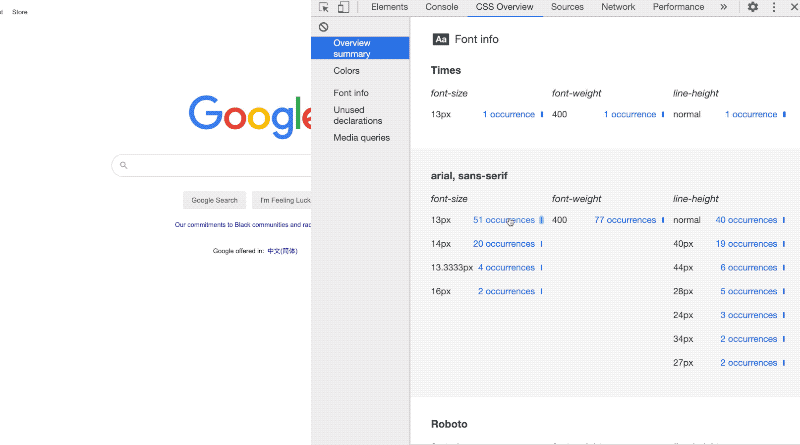Click the clear overview icon

point(323,27)
